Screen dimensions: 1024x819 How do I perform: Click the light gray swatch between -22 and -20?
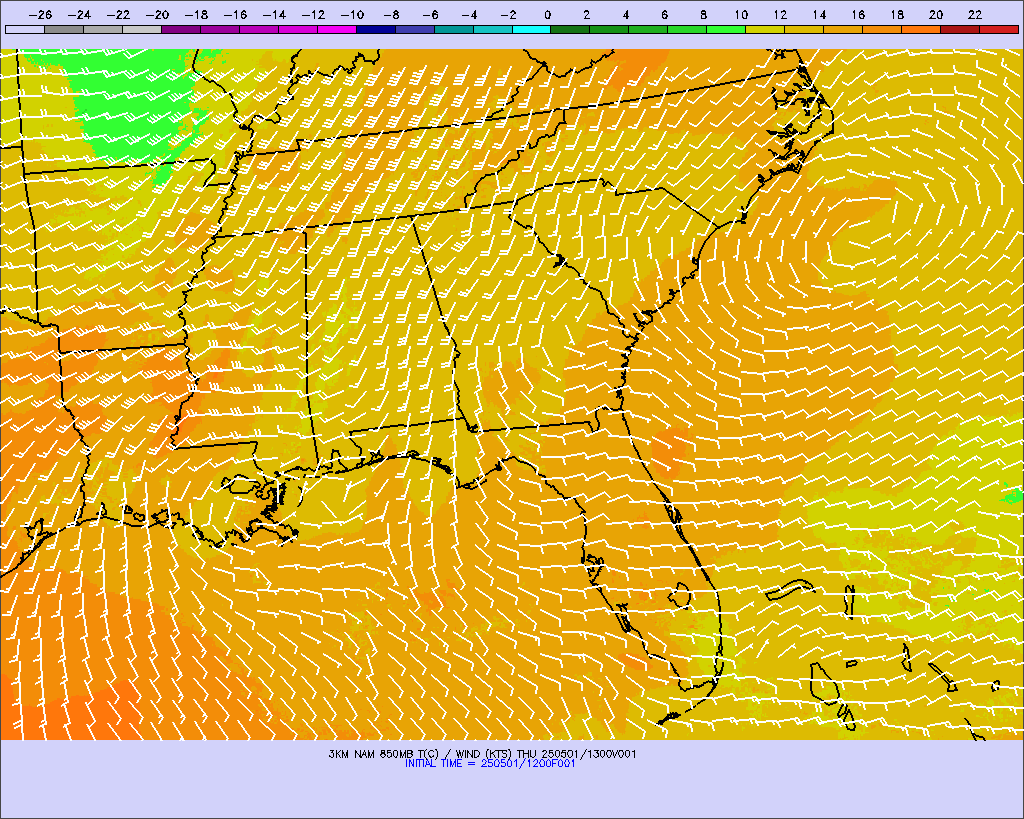[142, 29]
